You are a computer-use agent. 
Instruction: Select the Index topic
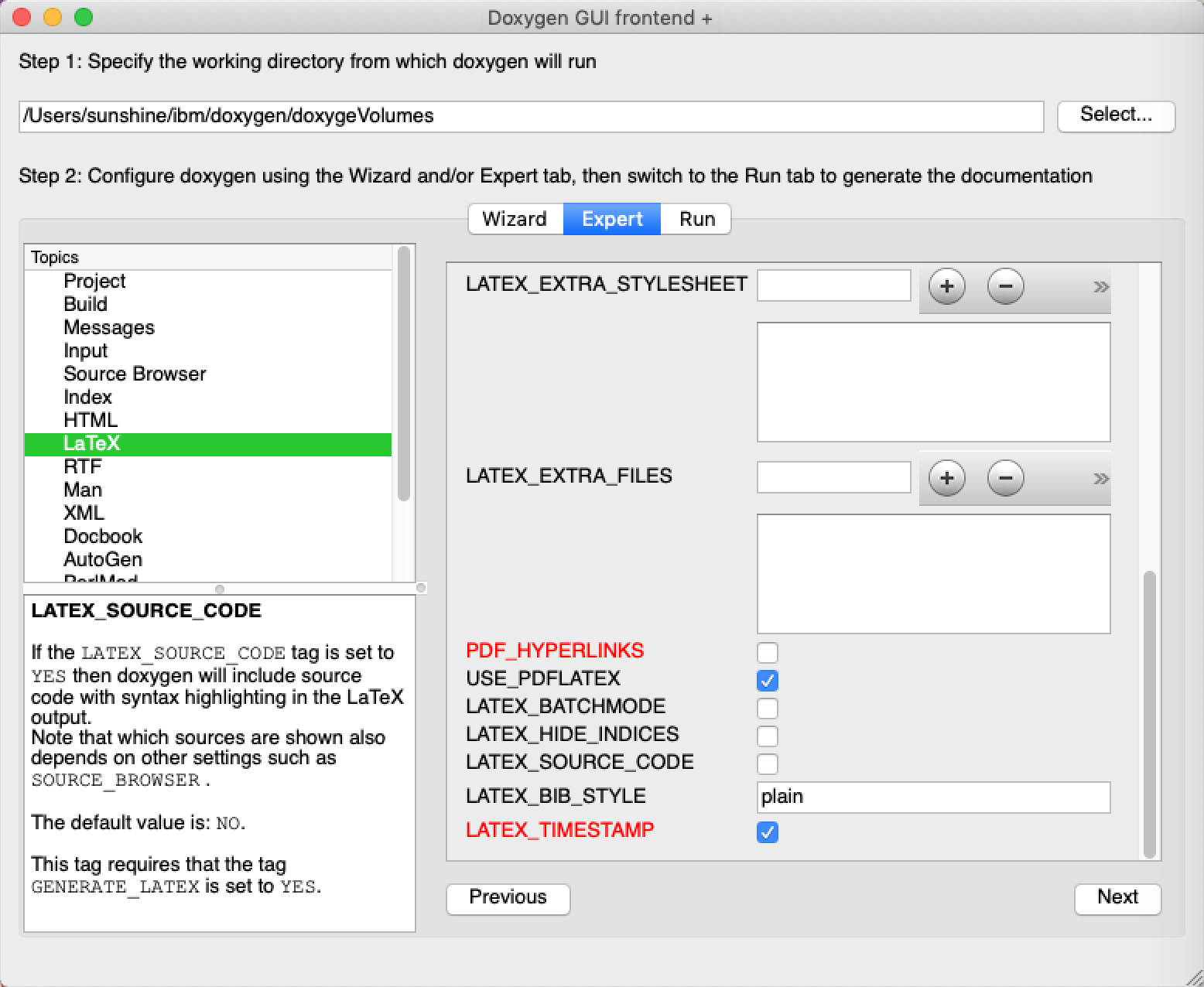click(208, 397)
